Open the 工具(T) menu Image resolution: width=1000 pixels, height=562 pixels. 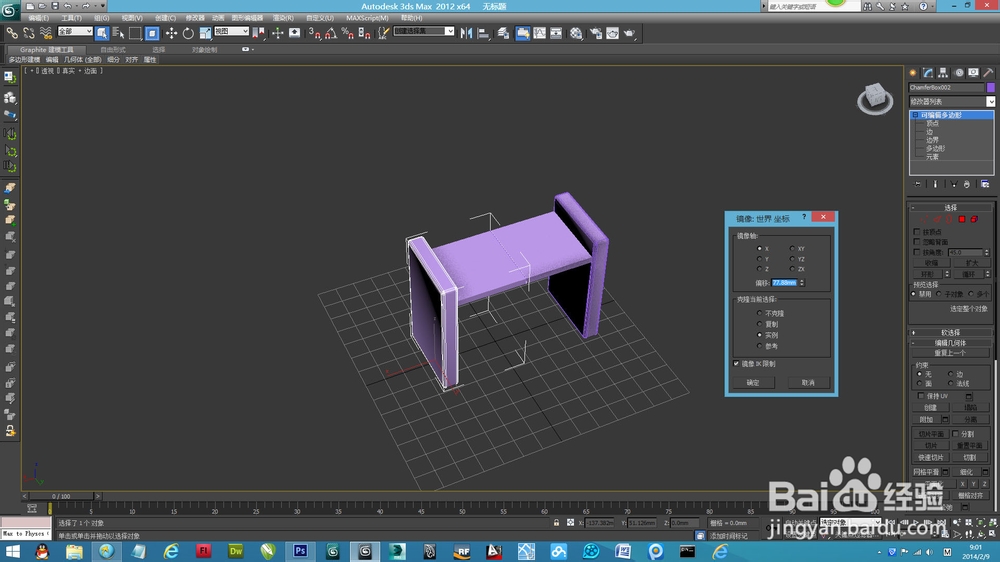[x=71, y=18]
